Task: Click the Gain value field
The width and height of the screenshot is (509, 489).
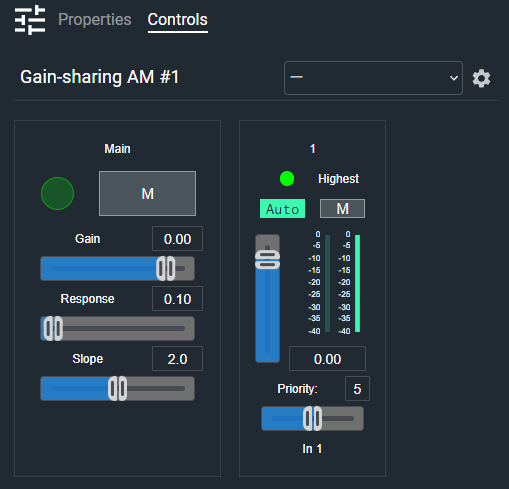Action: (177, 239)
